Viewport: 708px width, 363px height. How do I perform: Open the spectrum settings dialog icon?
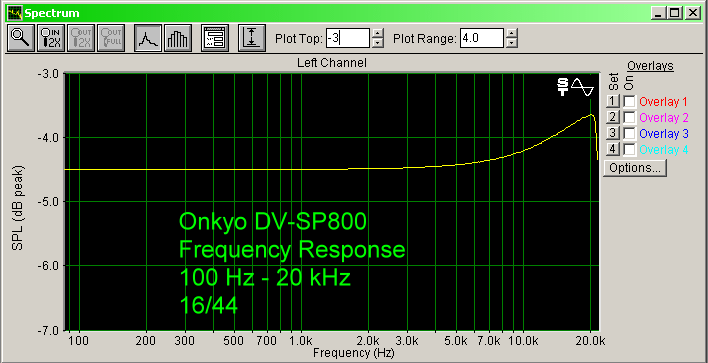click(215, 38)
